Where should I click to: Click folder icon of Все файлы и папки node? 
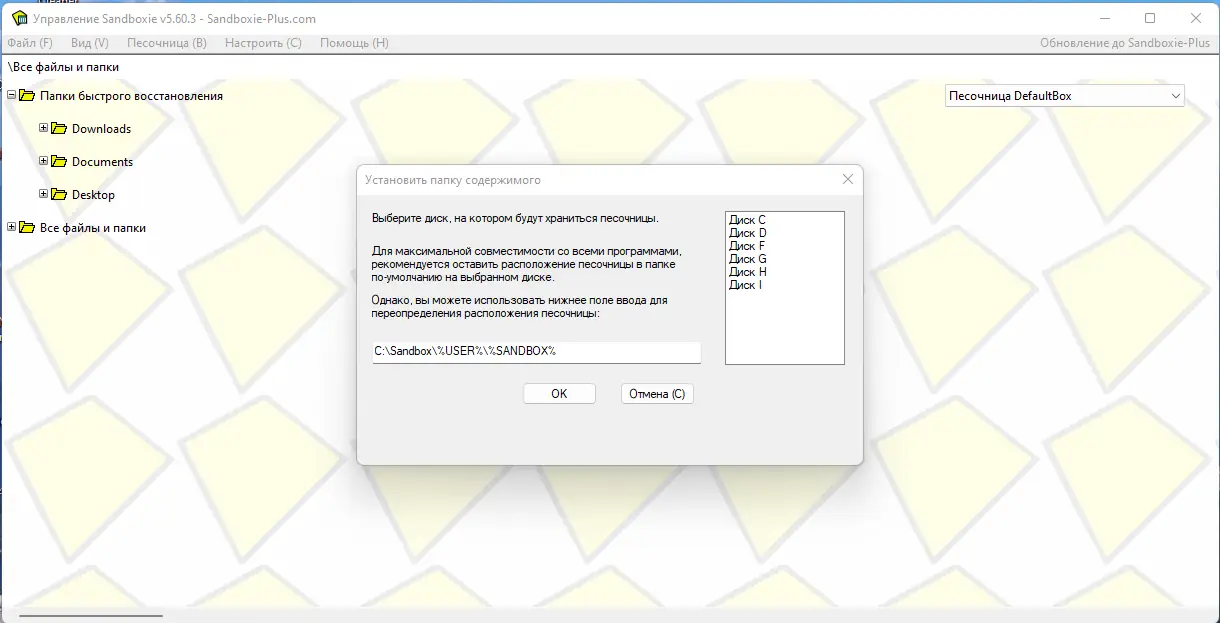(27, 227)
